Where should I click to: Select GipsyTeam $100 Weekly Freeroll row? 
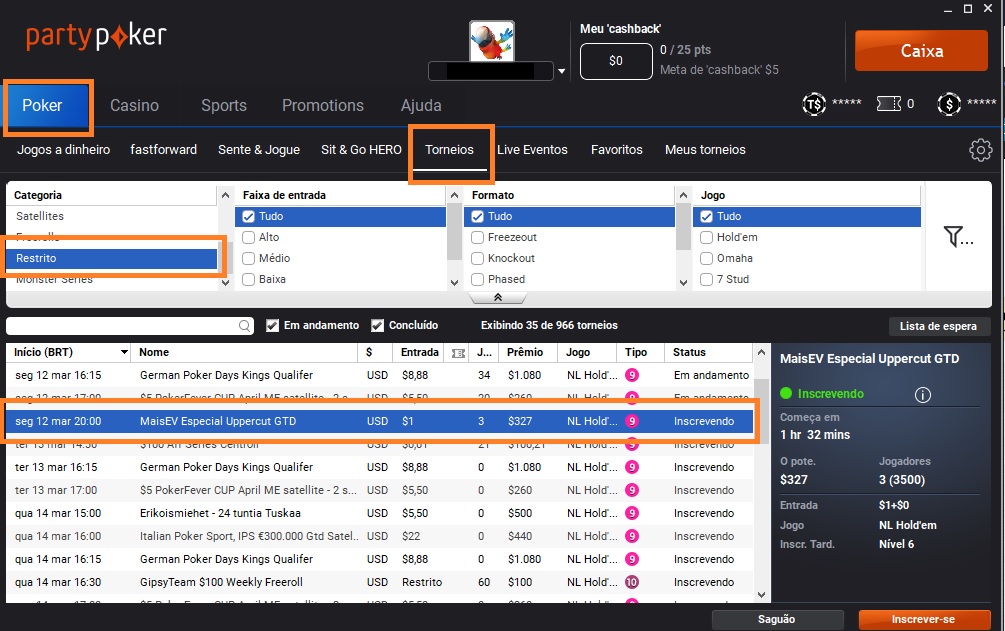379,582
